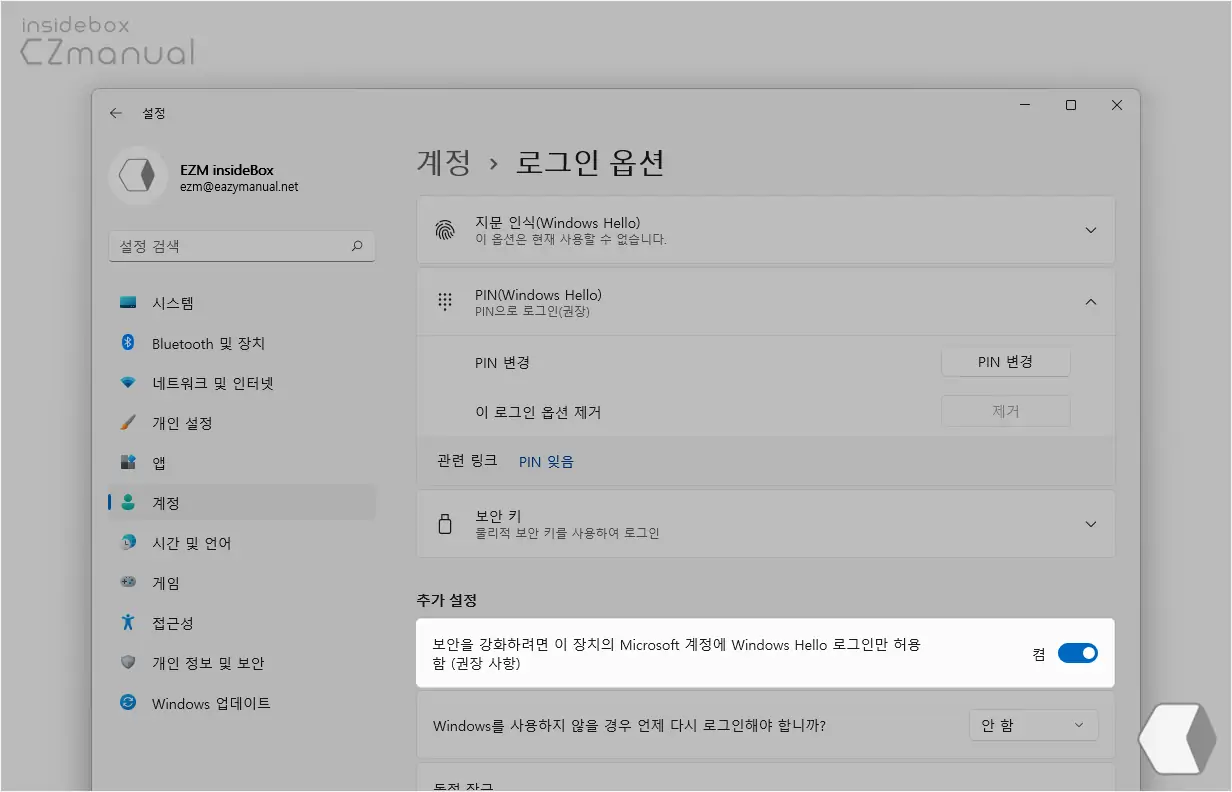Click the 이 로그인 옵션 제거 label

[538, 411]
